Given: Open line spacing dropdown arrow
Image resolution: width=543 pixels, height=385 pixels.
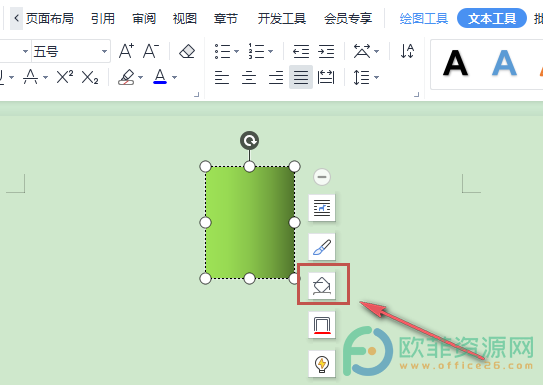Looking at the screenshot, I should point(376,77).
